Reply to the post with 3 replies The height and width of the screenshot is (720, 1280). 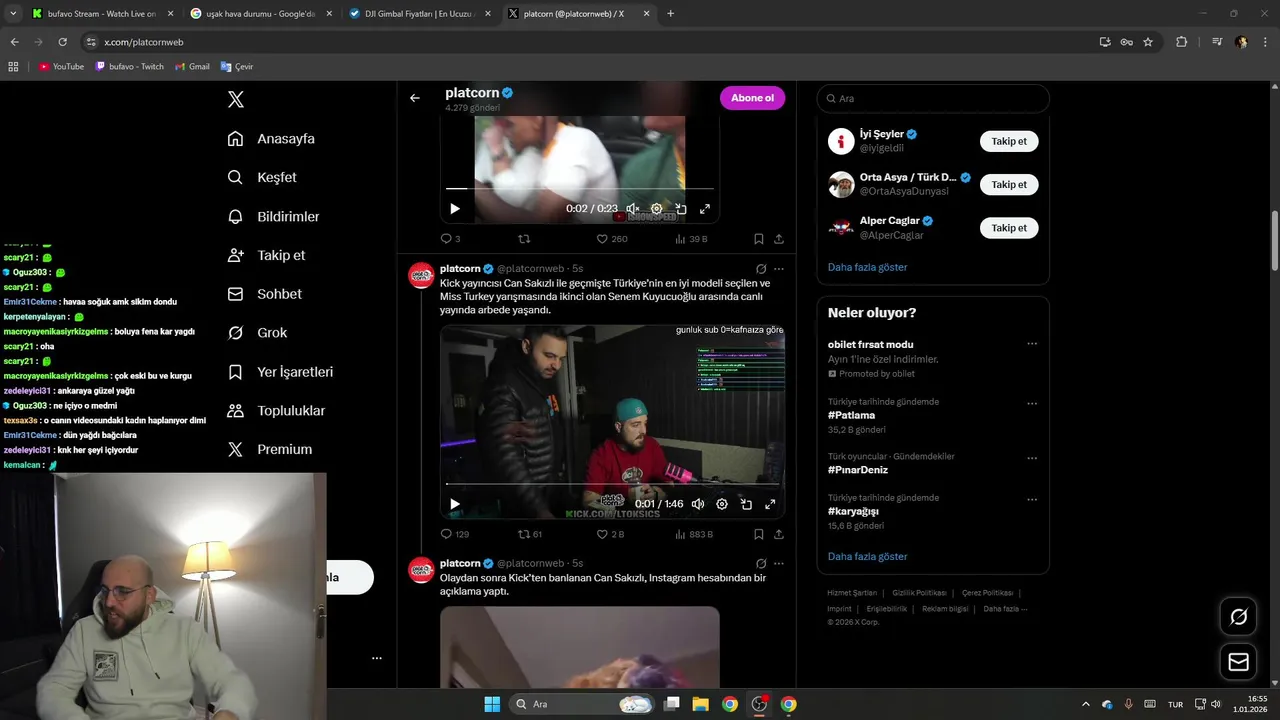click(x=451, y=239)
